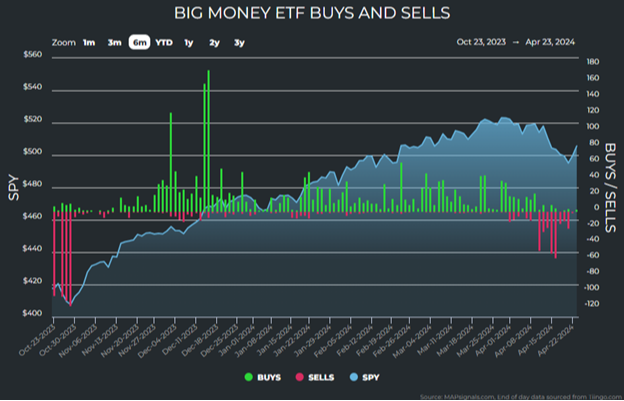Click the $560 y-axis label
Viewport: 624px width, 401px height.
[x=31, y=55]
